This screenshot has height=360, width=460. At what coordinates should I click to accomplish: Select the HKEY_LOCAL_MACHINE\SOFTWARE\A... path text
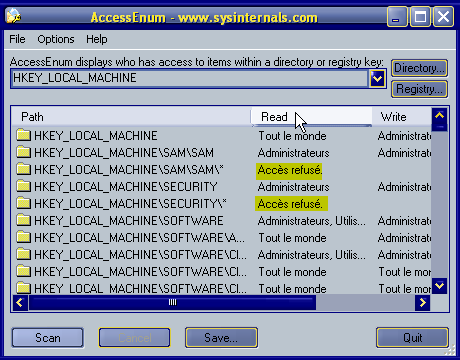[139, 238]
